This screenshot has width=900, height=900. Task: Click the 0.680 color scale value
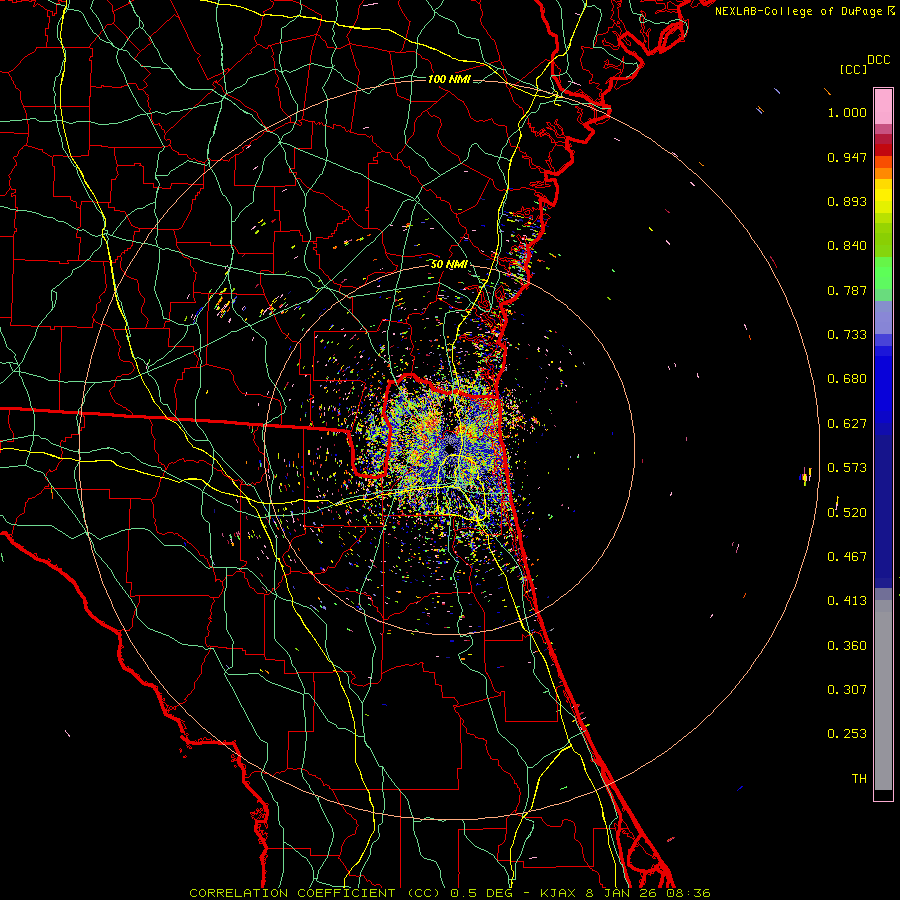click(847, 379)
